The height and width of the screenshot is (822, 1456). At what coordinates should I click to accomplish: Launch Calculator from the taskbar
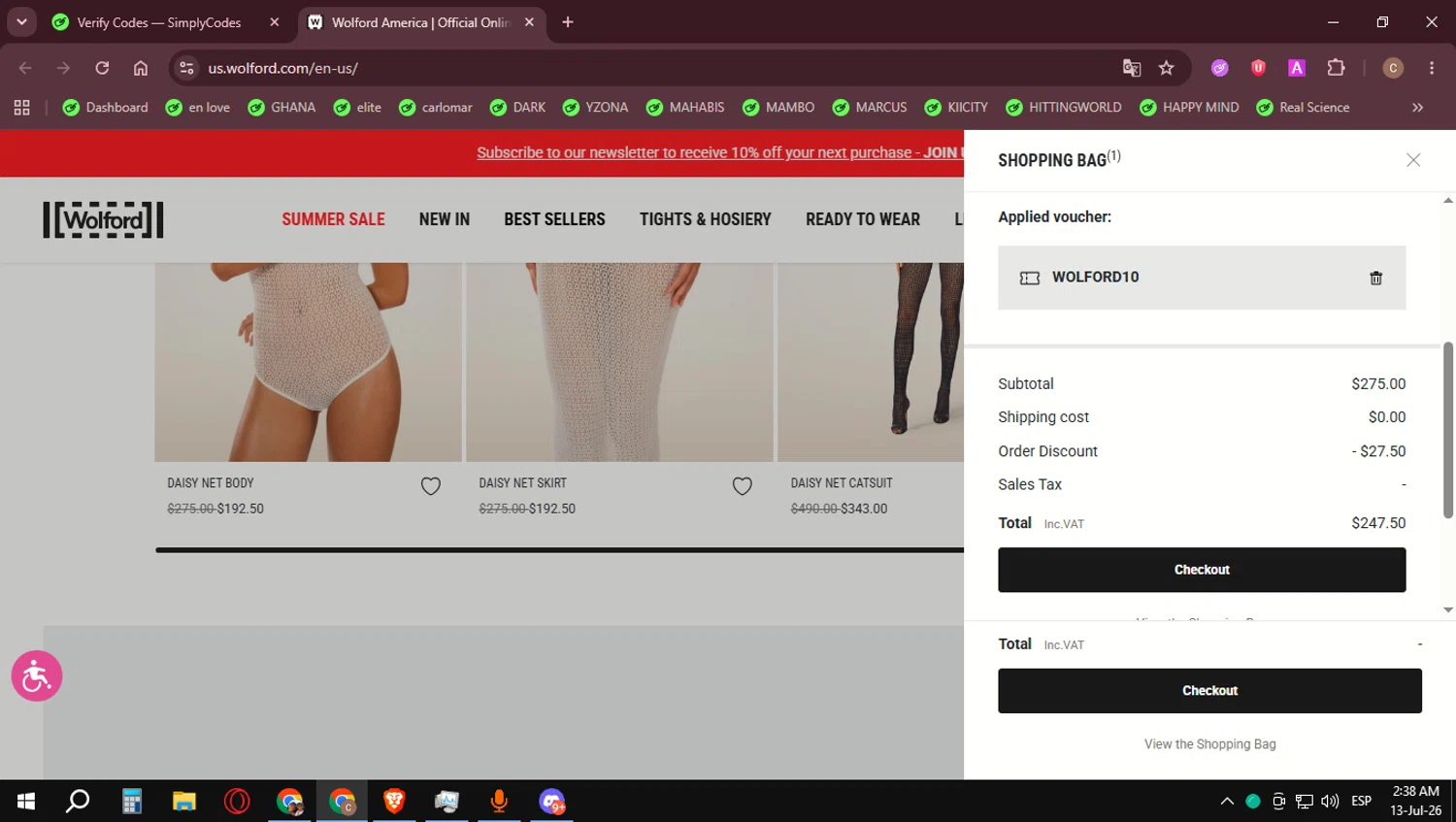point(132,801)
